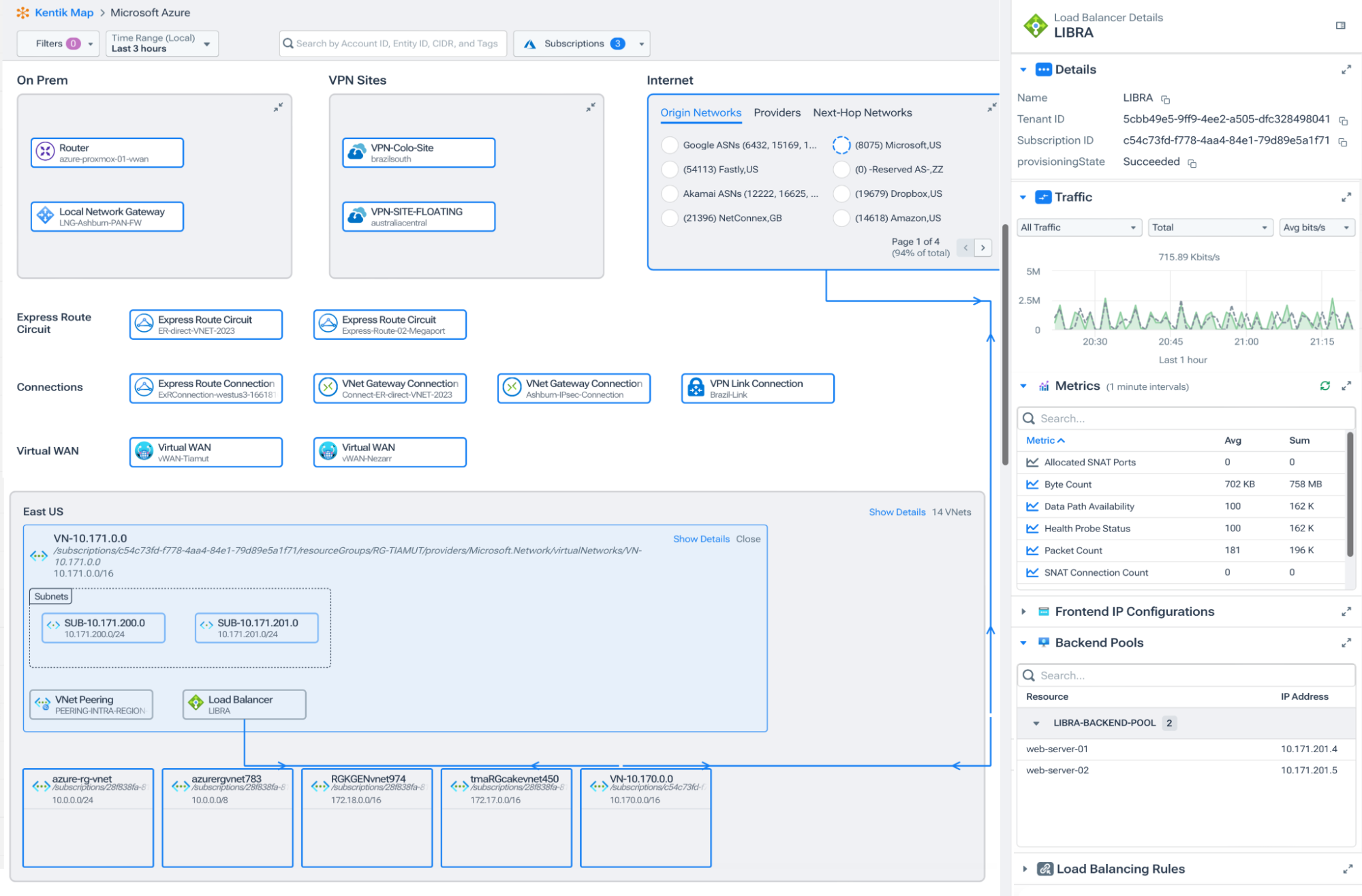Switch to Next-Hop Networks tab
The height and width of the screenshot is (896, 1362).
pos(862,112)
